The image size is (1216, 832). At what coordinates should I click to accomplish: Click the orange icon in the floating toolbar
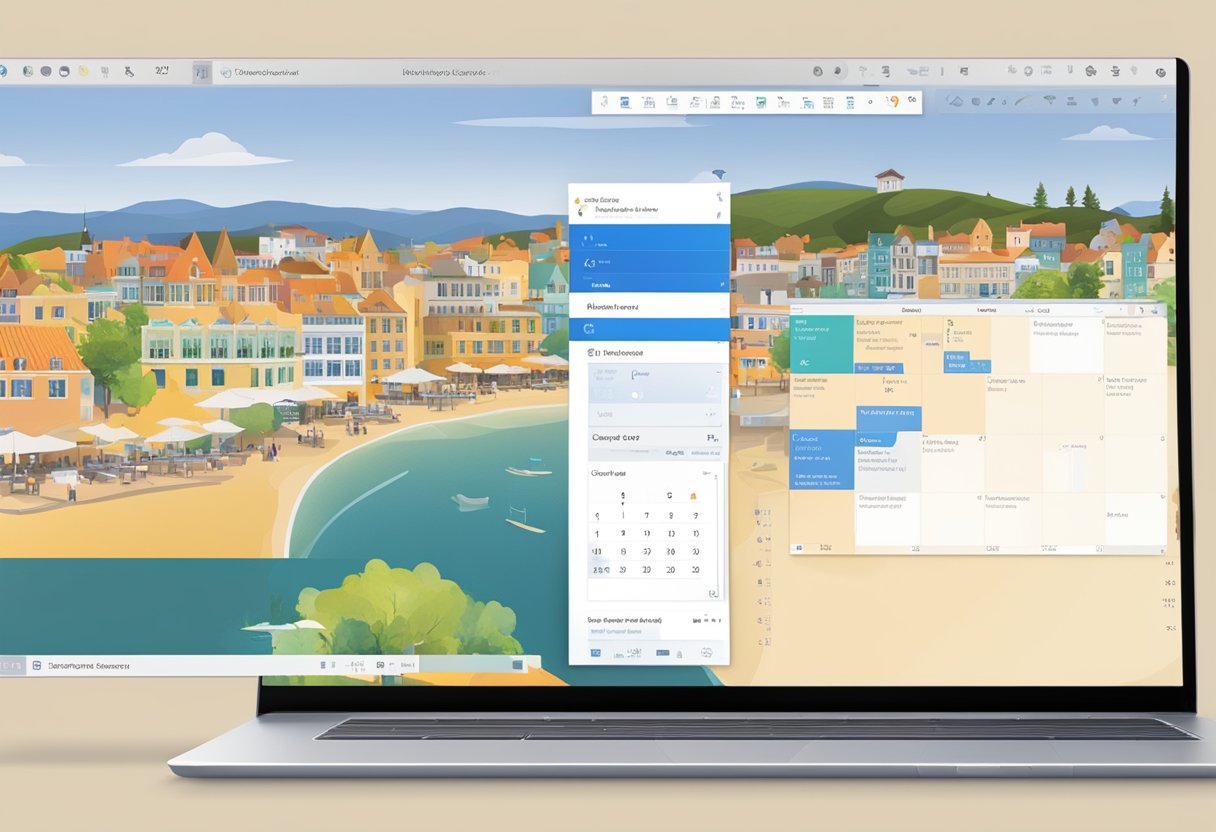(894, 101)
